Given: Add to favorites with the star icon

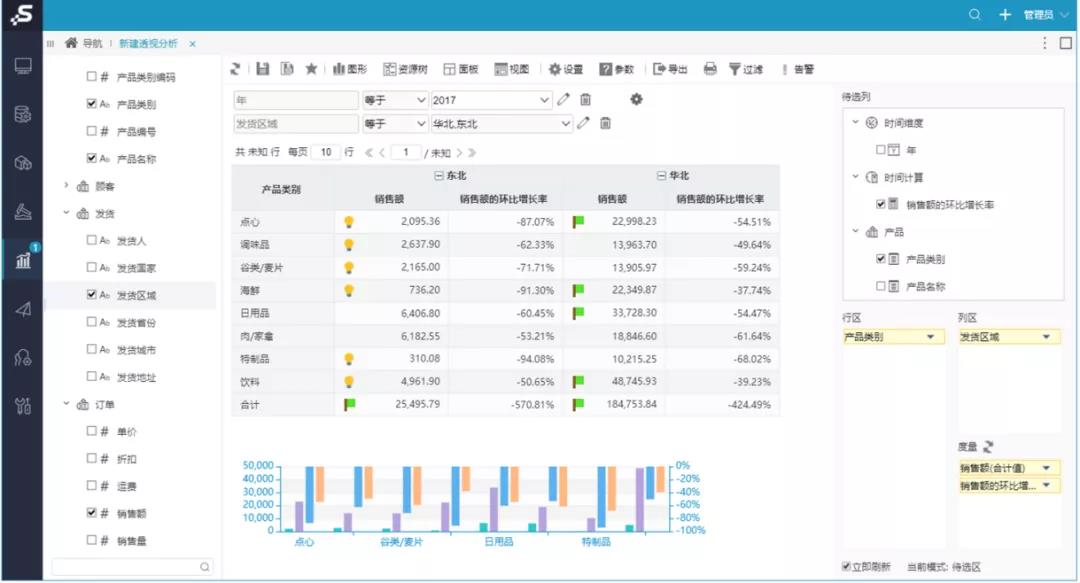Looking at the screenshot, I should [x=311, y=69].
